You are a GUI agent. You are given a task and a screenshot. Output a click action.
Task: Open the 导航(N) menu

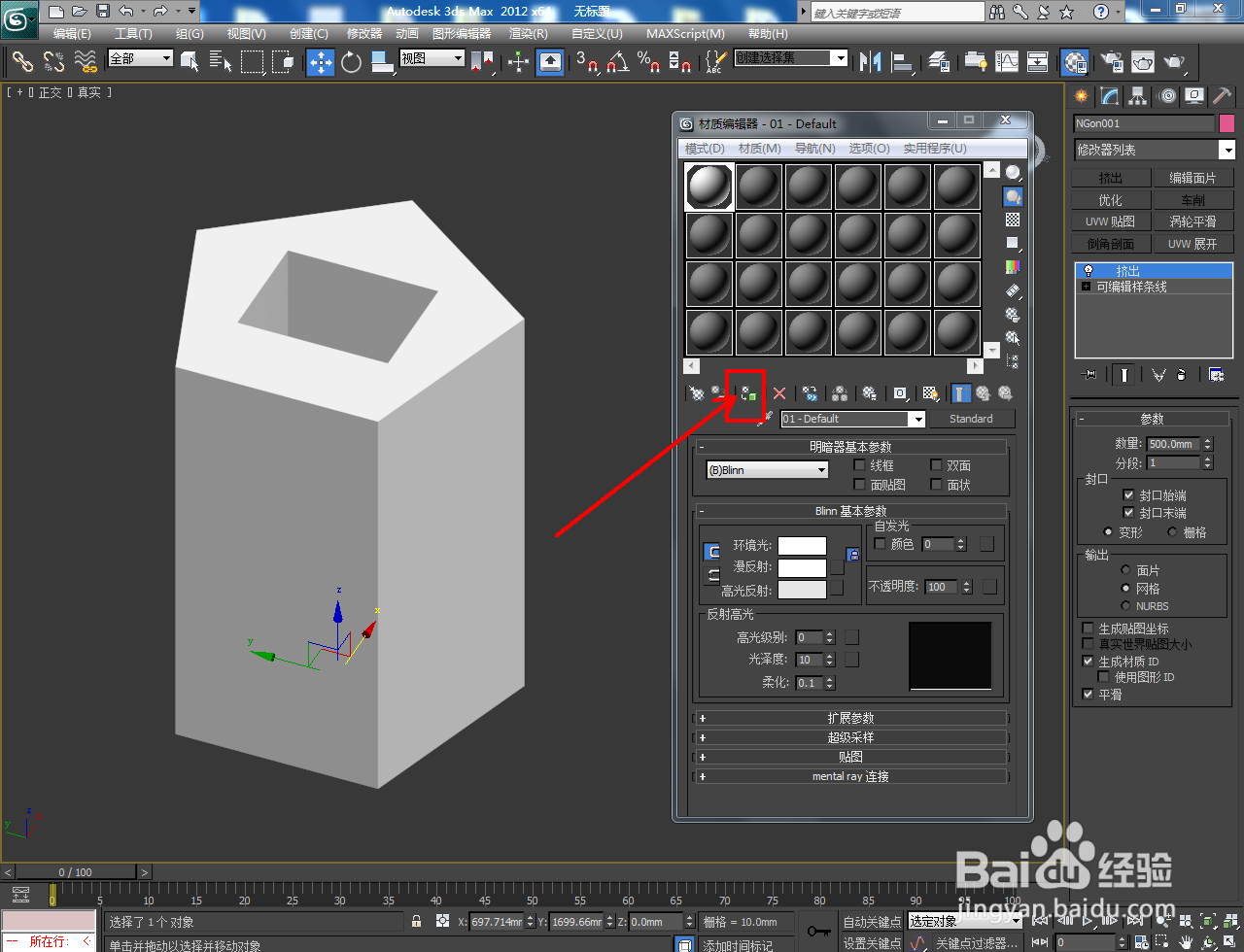coord(814,149)
